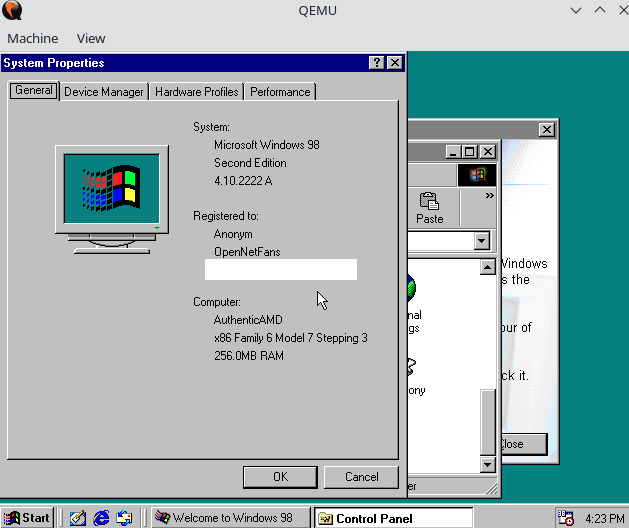Maximize the Control Panel window
629x528 pixels.
pyautogui.click(x=469, y=152)
